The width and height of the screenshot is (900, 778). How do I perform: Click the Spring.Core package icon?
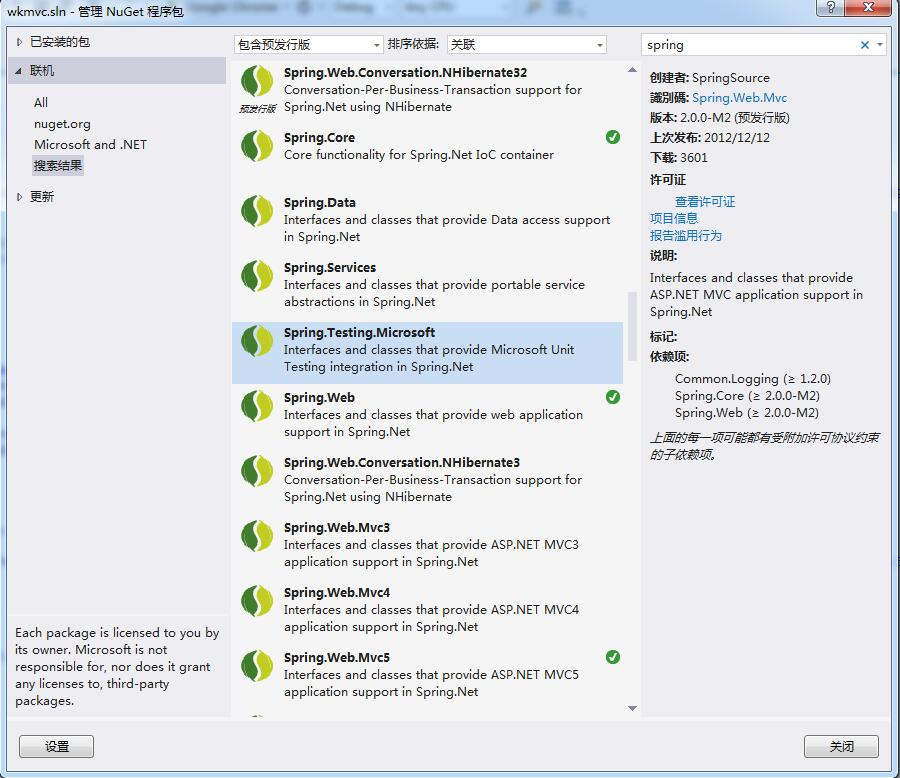point(257,146)
